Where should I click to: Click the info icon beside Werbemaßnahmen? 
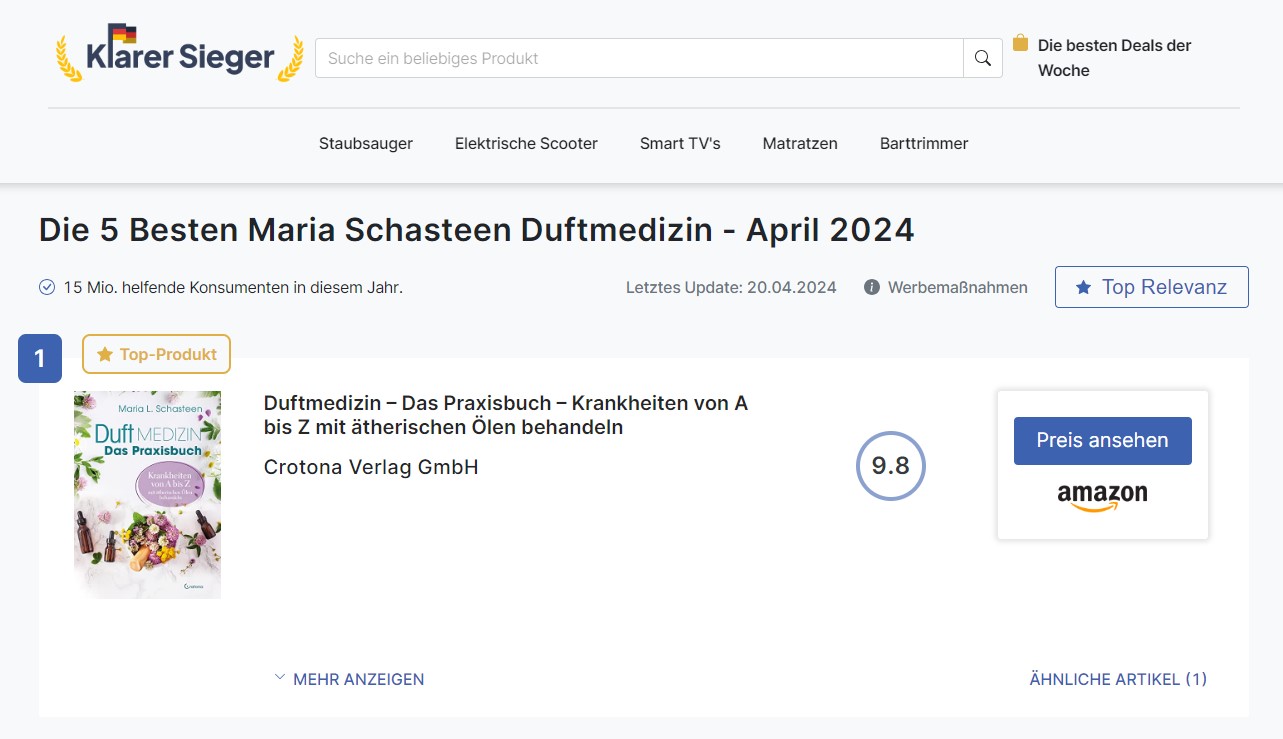pyautogui.click(x=872, y=287)
